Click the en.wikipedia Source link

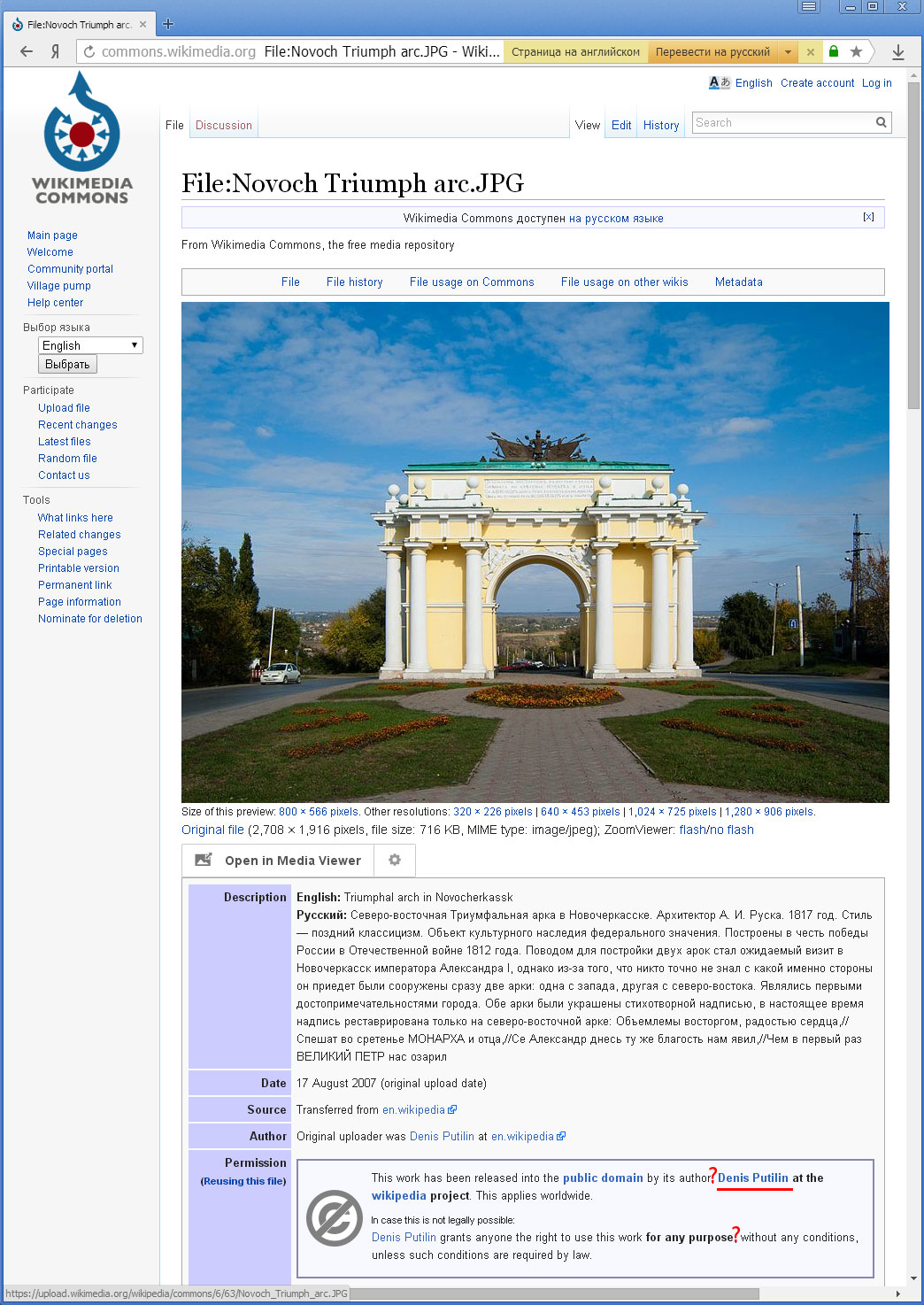414,1109
